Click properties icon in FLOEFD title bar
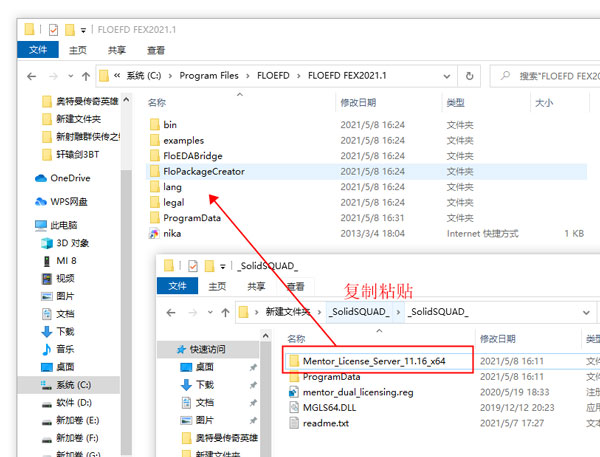 click(53, 29)
